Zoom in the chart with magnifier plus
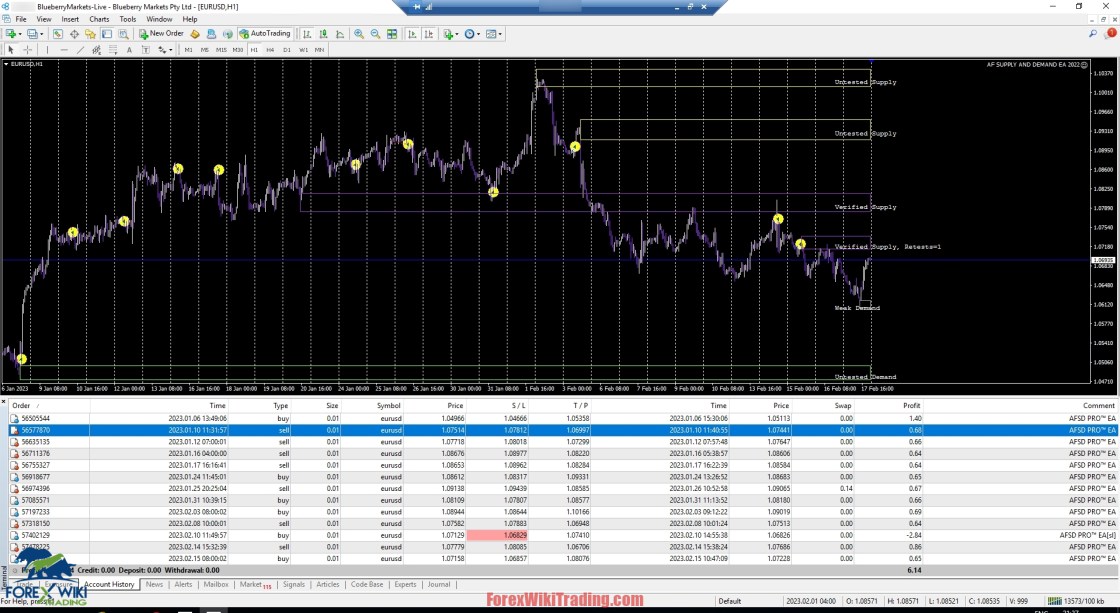Screen dimensions: 1120x613 (x=359, y=34)
